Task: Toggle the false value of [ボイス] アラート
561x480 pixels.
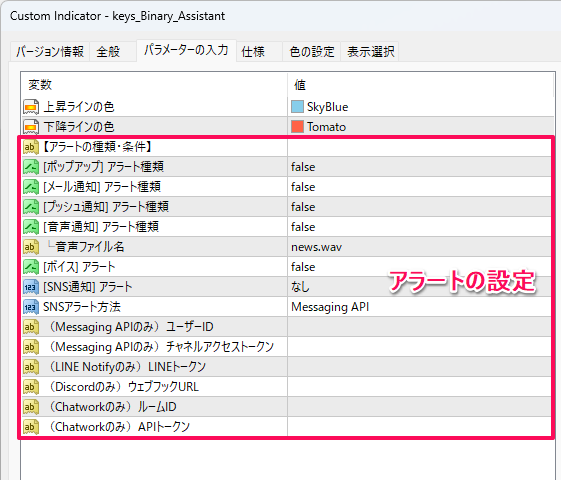Action: [419, 267]
